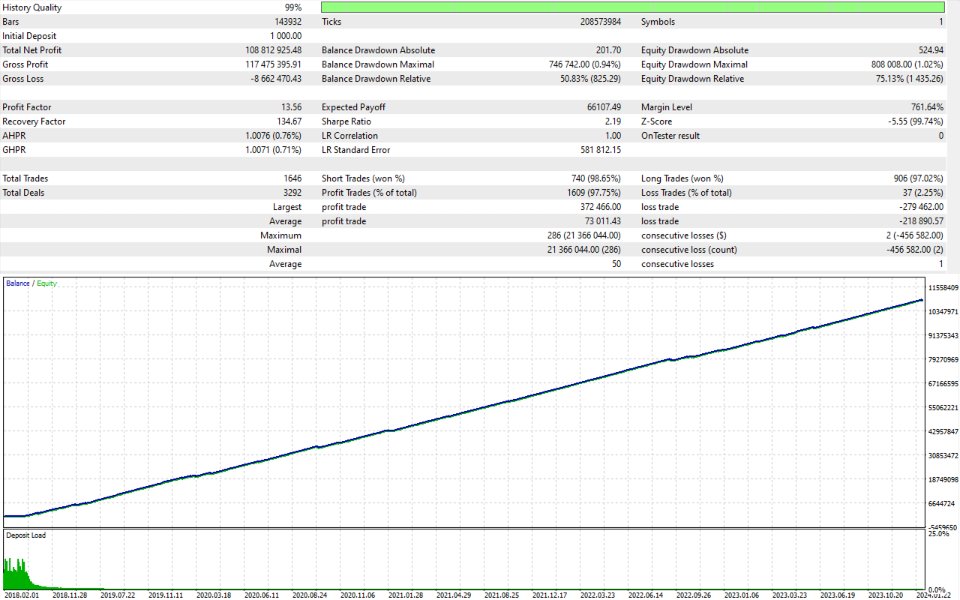
Task: Select the Total Net Profit value
Action: point(273,50)
